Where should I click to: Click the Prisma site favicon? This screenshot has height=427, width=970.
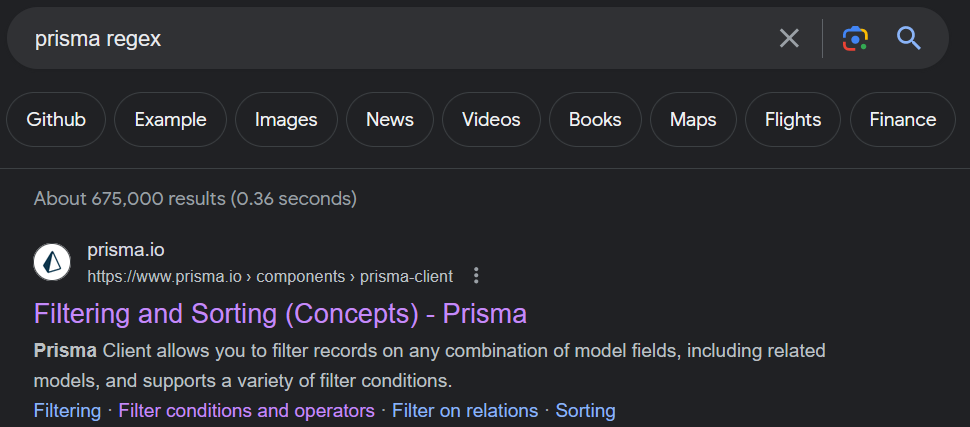52,262
